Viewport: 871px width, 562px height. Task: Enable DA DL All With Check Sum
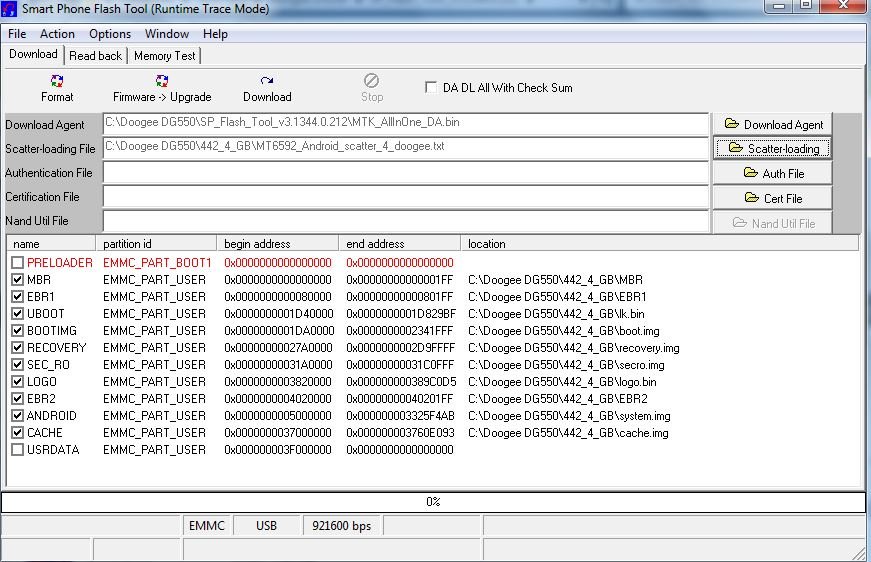pyautogui.click(x=431, y=87)
